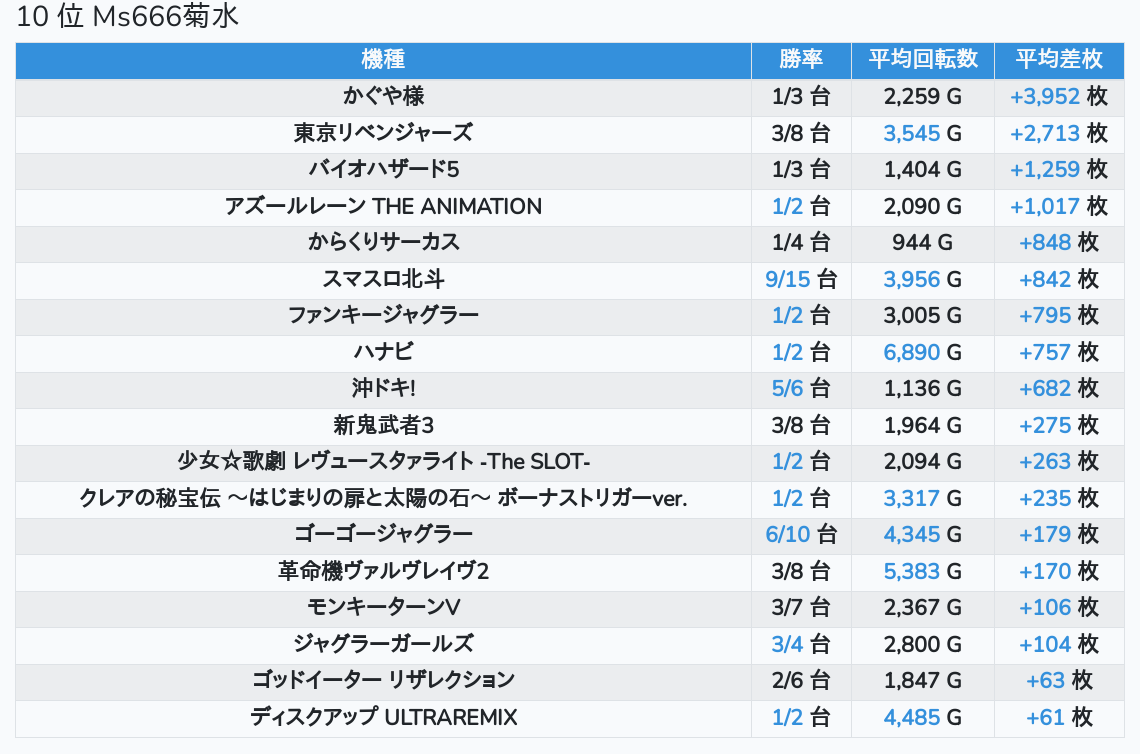Click the 勝率 column header
1140x754 pixels.
801,60
